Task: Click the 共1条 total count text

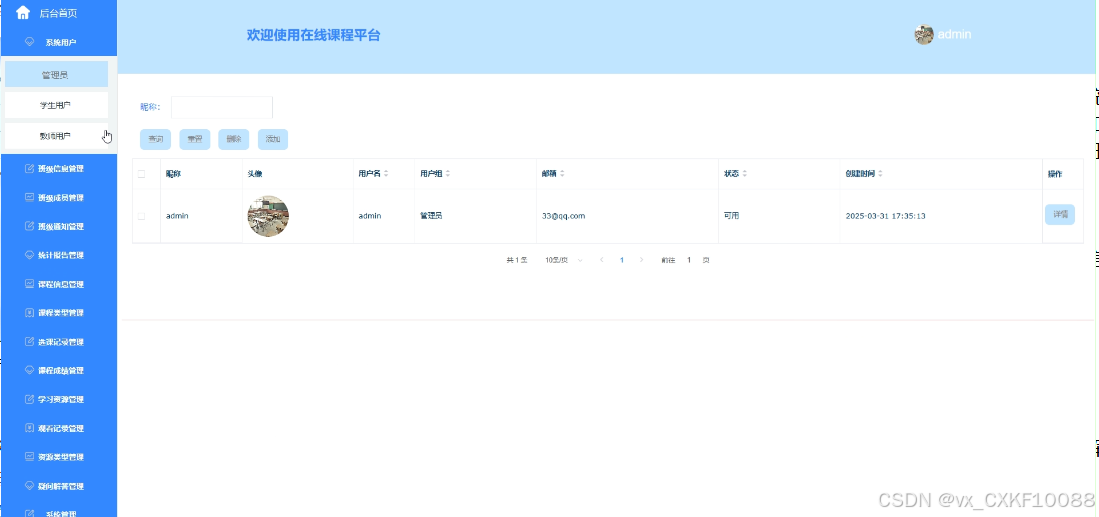Action: click(517, 260)
